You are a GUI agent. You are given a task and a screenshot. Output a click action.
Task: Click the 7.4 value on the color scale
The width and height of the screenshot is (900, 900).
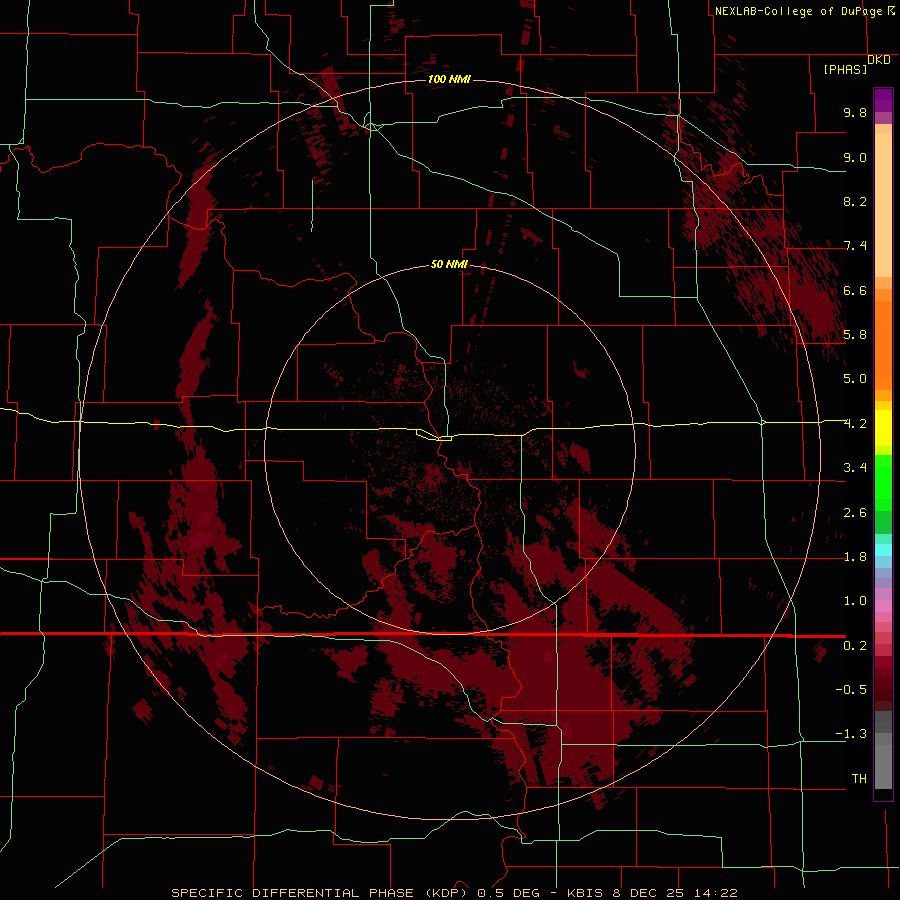pyautogui.click(x=855, y=246)
